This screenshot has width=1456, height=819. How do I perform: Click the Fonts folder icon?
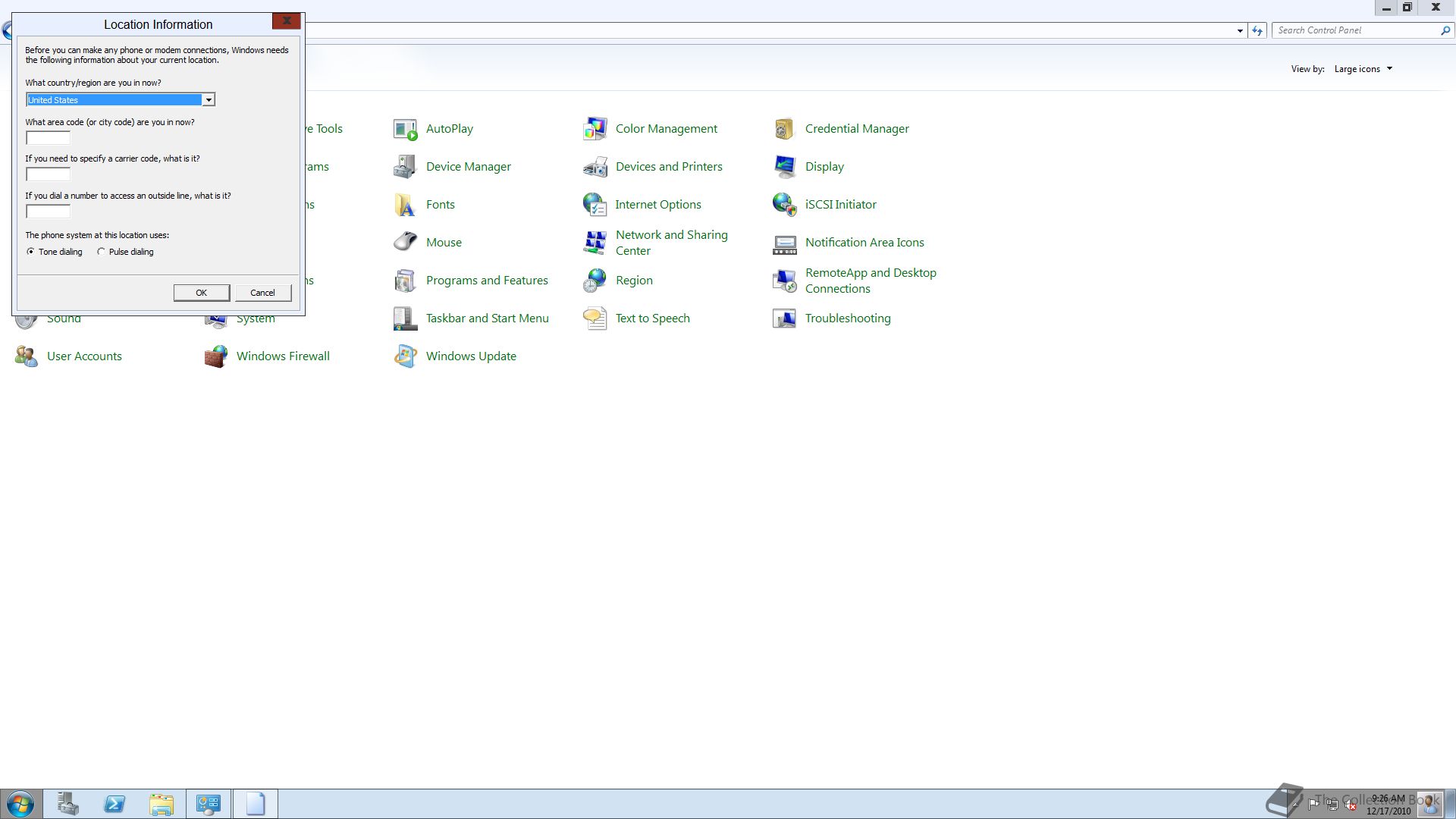(x=405, y=205)
